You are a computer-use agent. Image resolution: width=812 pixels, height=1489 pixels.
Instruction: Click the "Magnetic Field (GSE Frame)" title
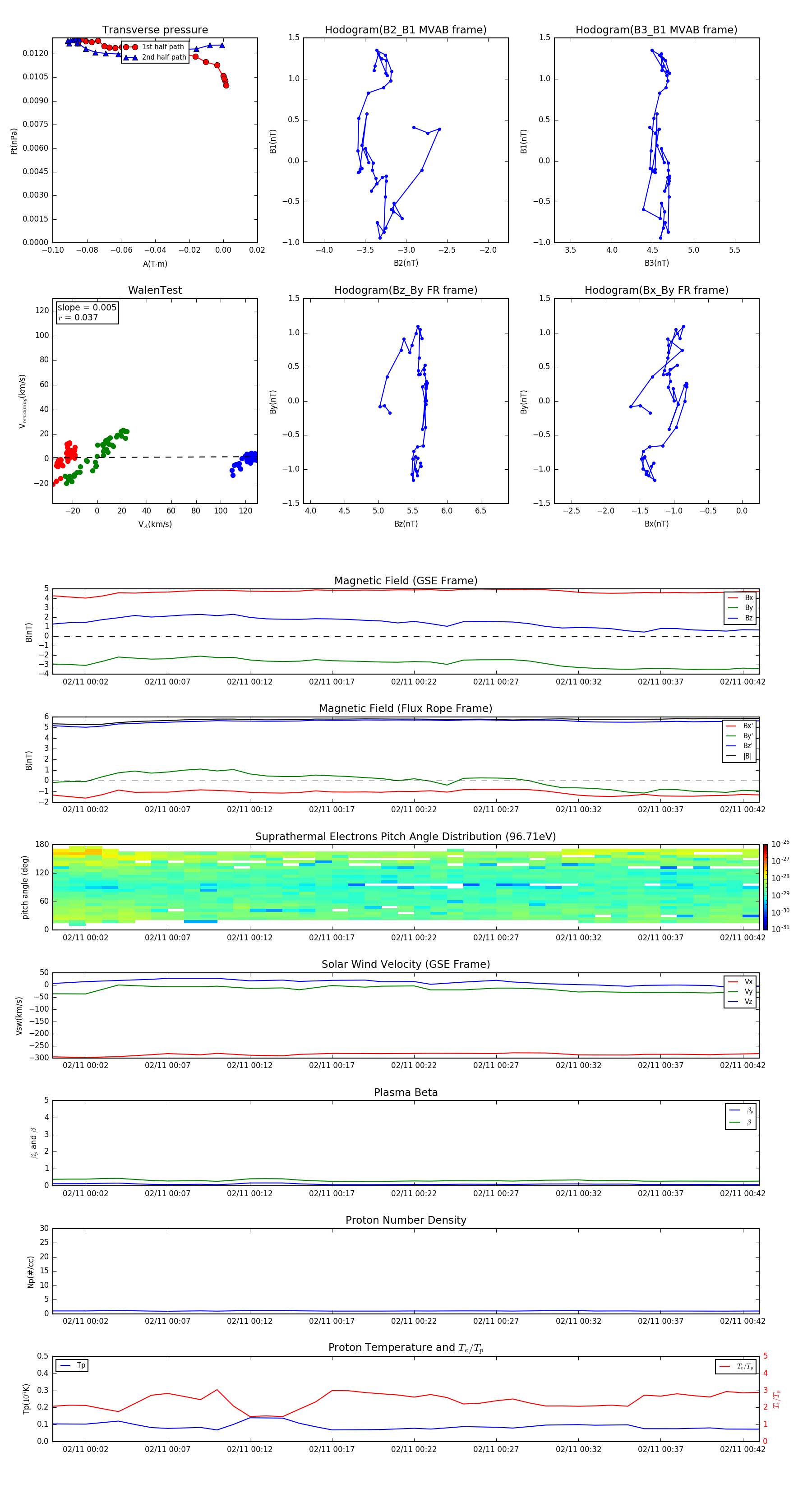coord(406,581)
